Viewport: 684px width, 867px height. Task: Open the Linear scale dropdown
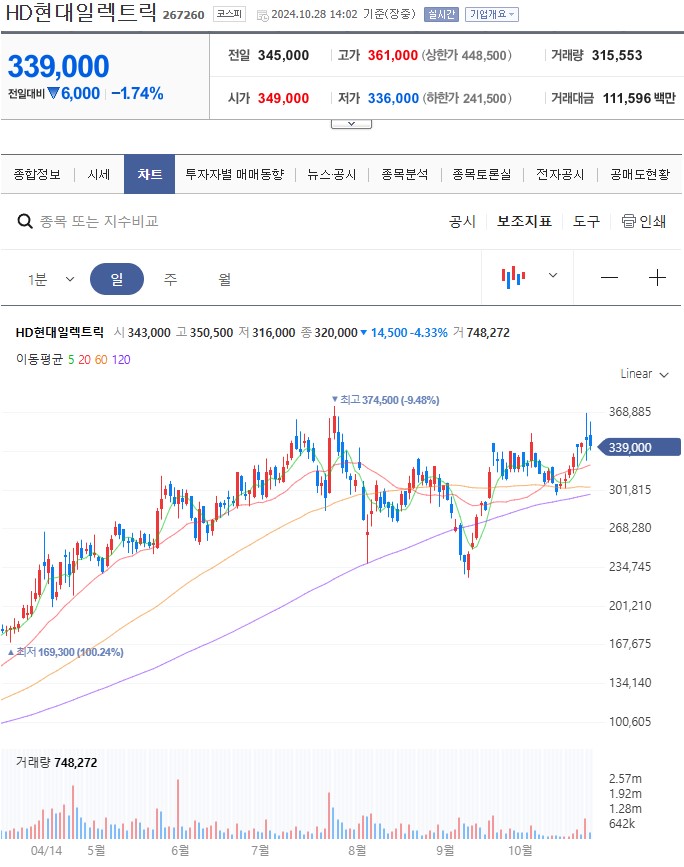pyautogui.click(x=644, y=374)
